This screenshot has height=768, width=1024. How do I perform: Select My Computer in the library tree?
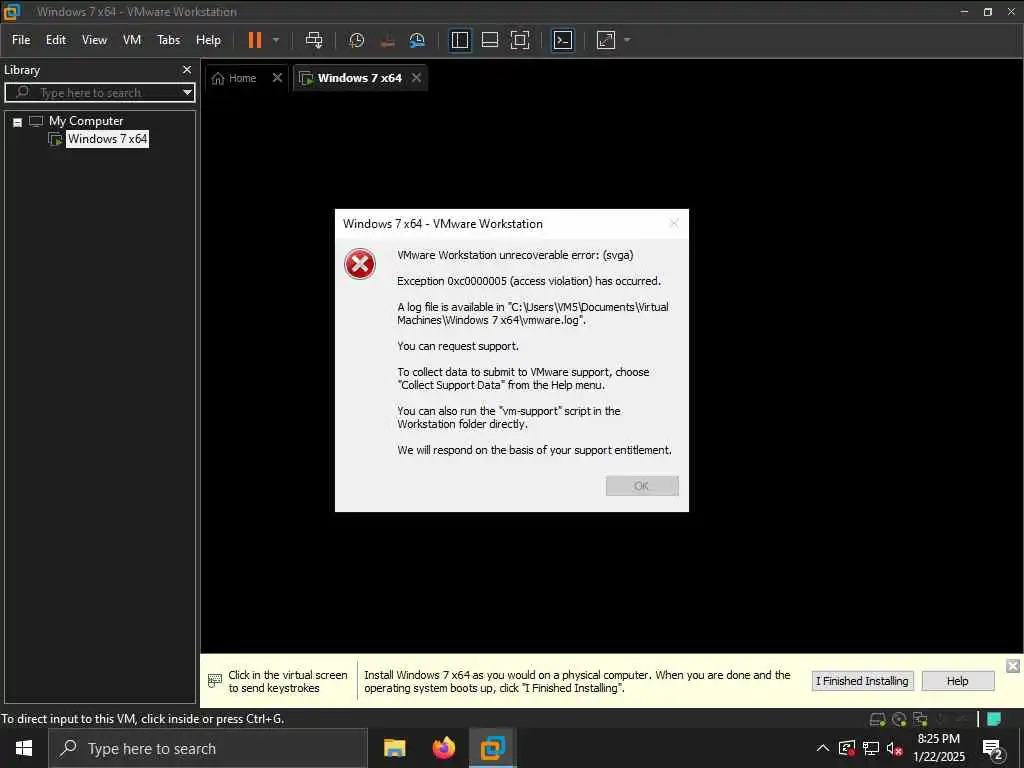(86, 121)
